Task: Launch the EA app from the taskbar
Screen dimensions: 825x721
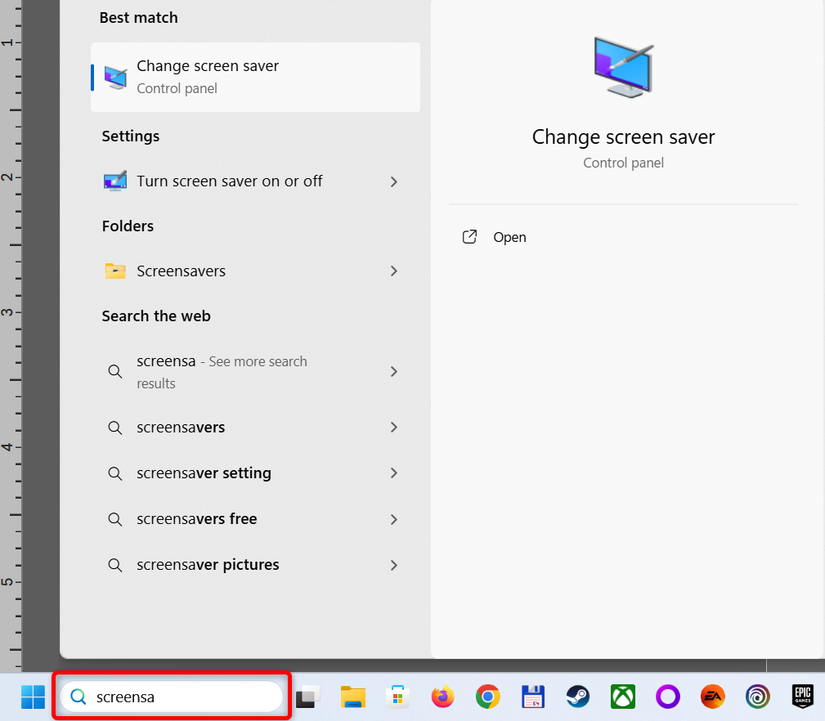Action: [x=712, y=696]
